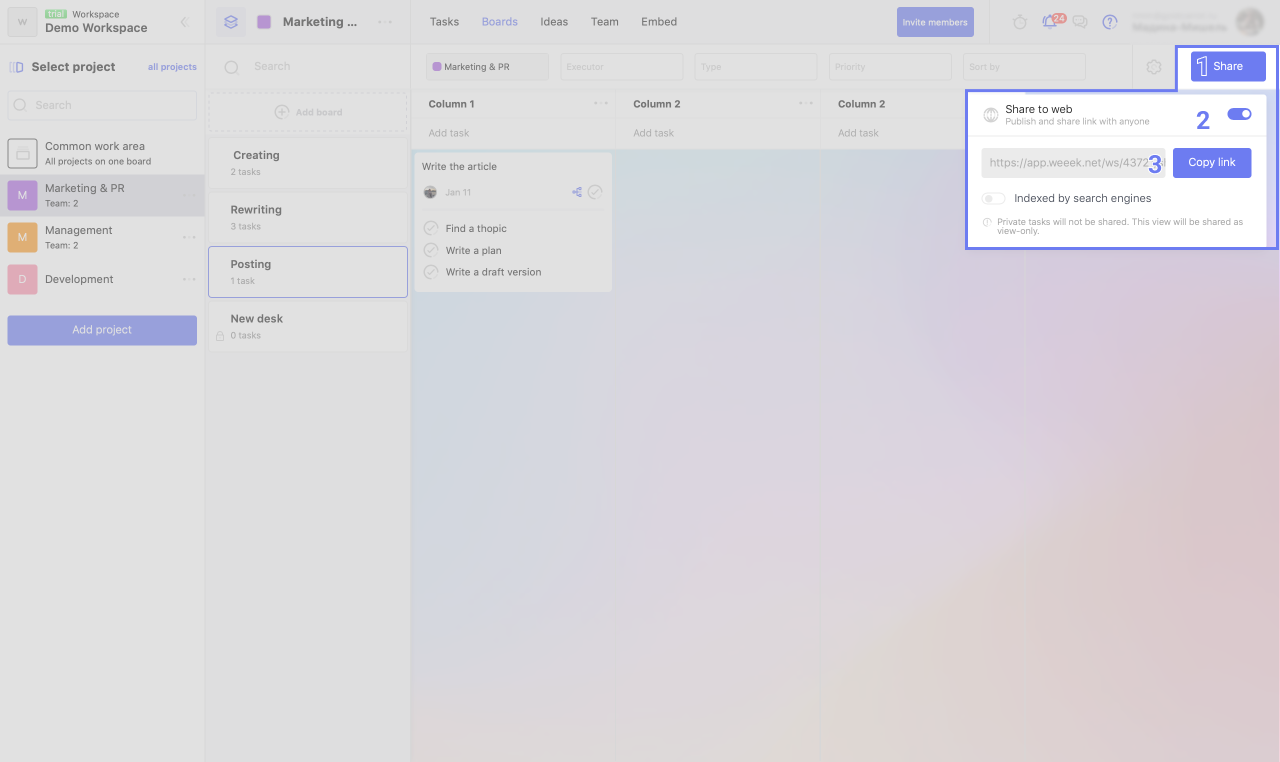
Task: Switch to the Tasks tab
Action: click(x=444, y=22)
